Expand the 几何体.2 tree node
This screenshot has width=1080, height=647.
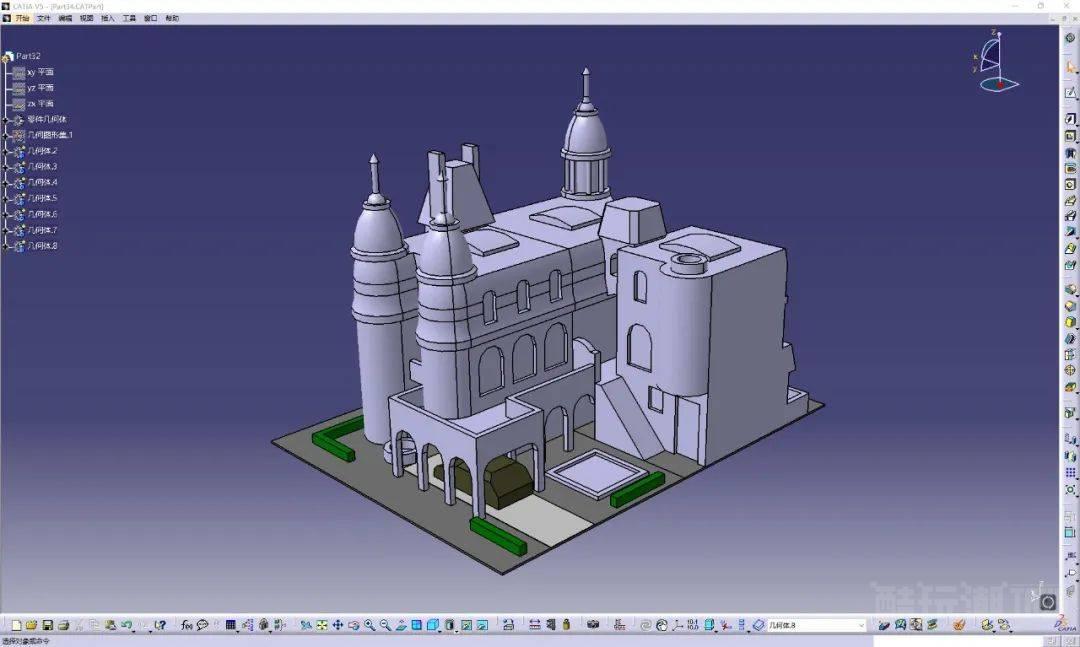pos(6,152)
